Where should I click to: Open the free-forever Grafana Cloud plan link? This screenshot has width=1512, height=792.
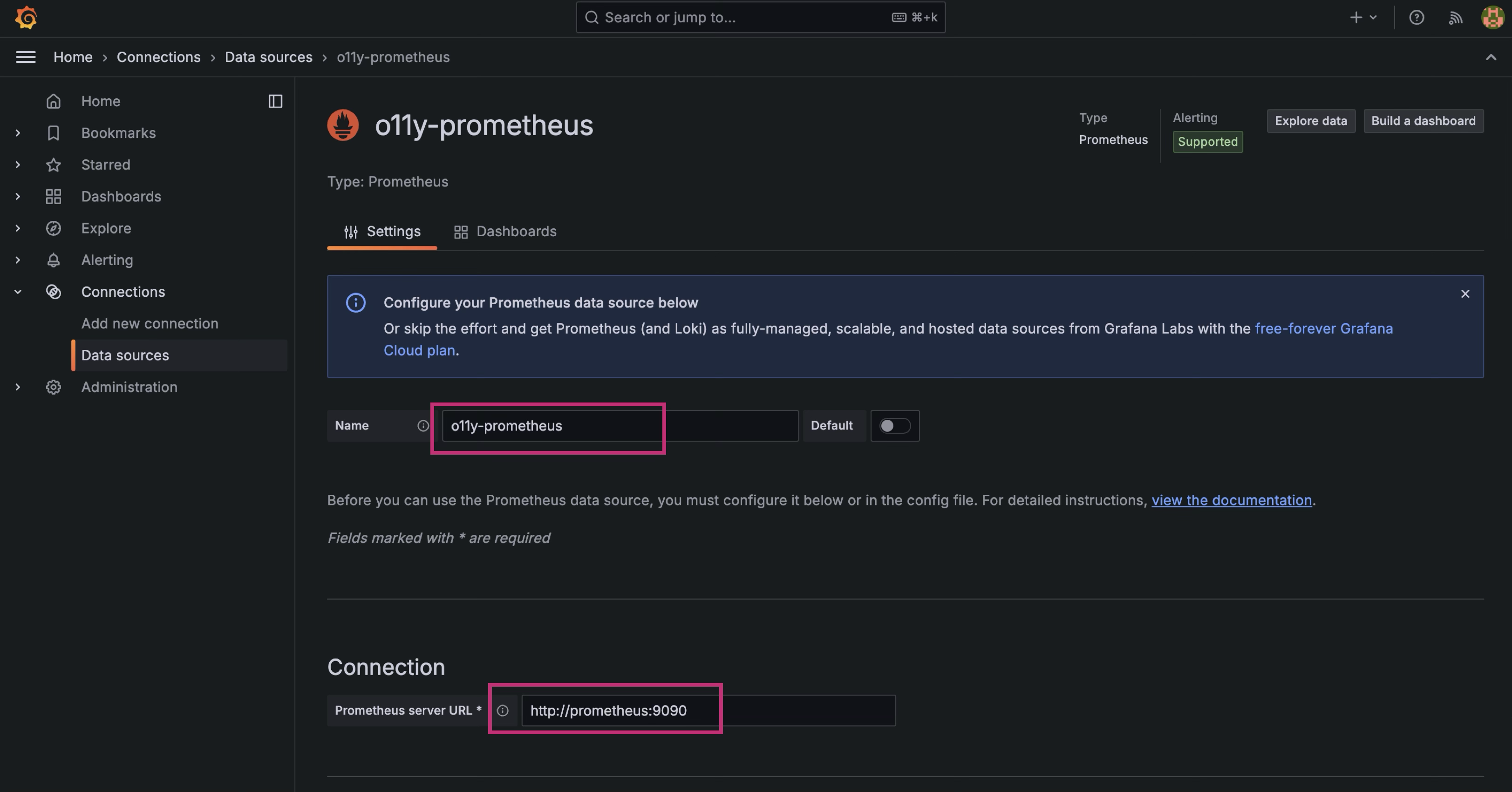tap(1324, 329)
